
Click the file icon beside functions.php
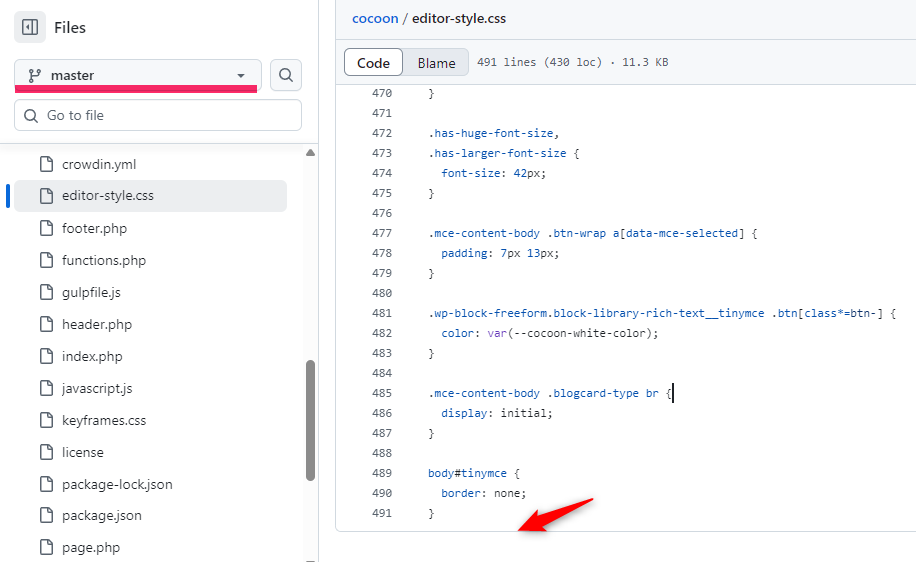(46, 260)
